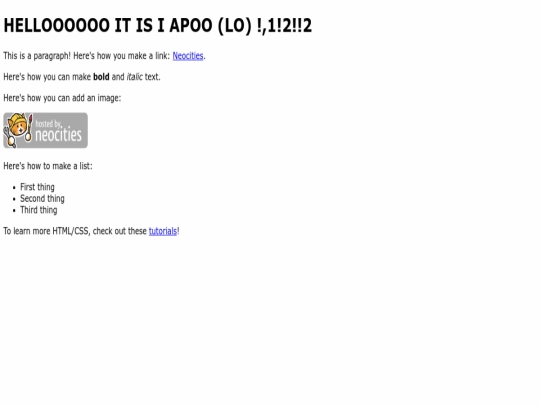Click the hosted by neocities badge image
The image size is (540, 405).
tap(45, 131)
